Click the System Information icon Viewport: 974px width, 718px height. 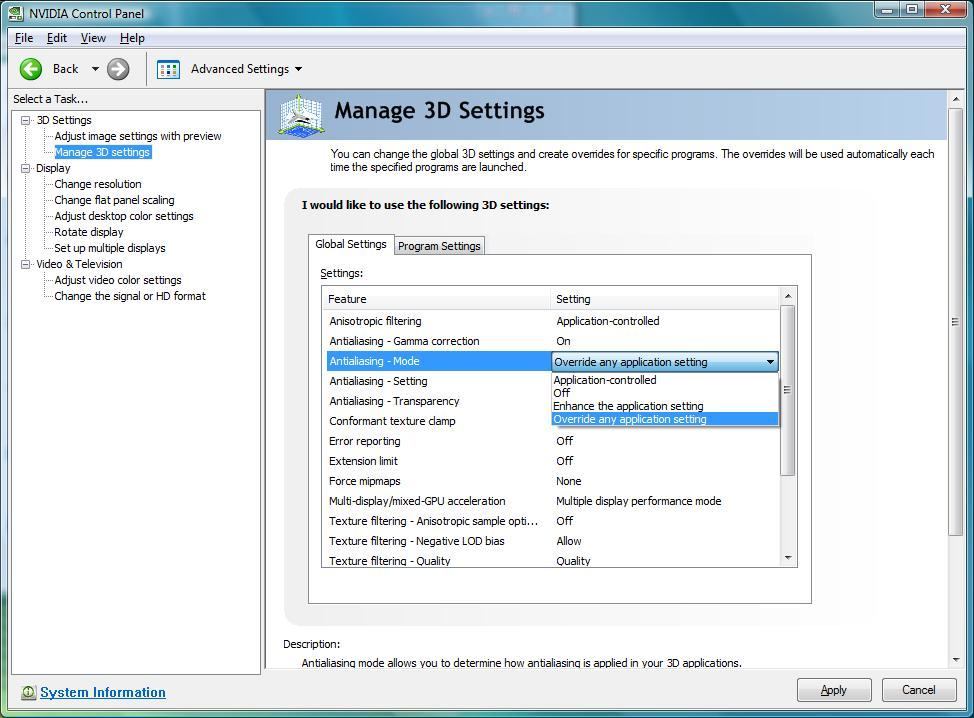pyautogui.click(x=28, y=693)
